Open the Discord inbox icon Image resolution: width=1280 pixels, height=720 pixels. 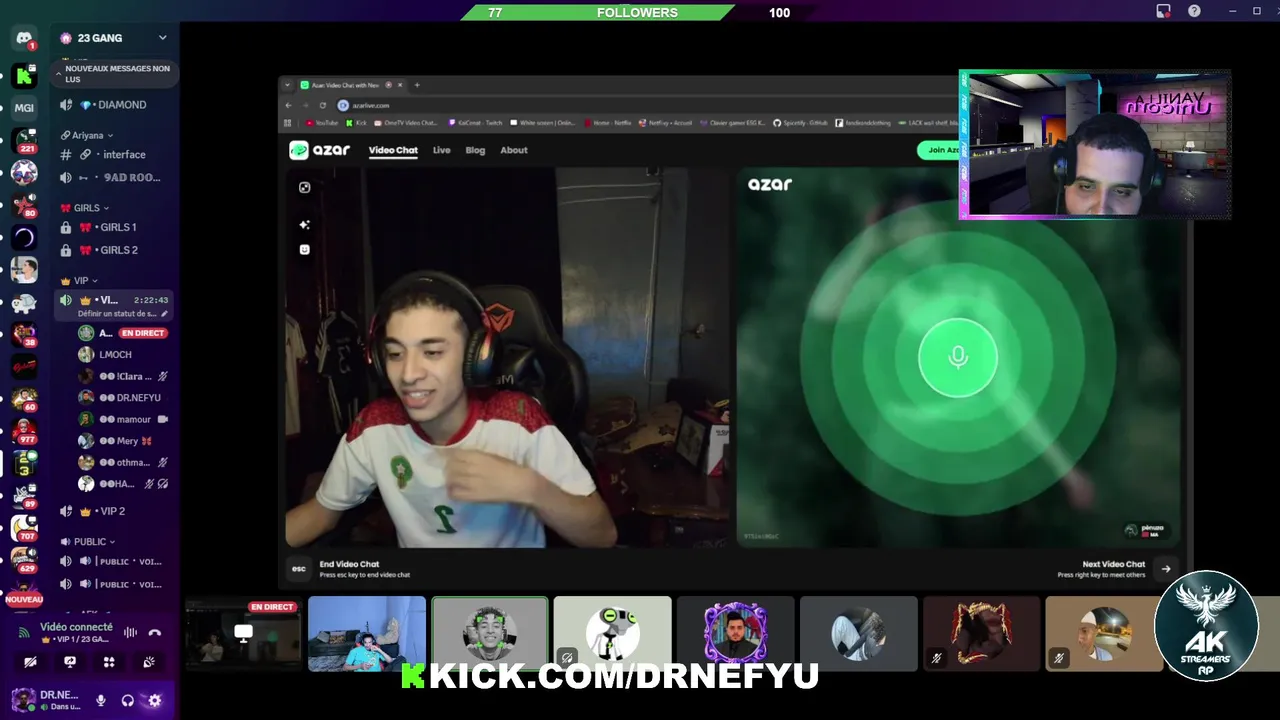tap(1163, 11)
